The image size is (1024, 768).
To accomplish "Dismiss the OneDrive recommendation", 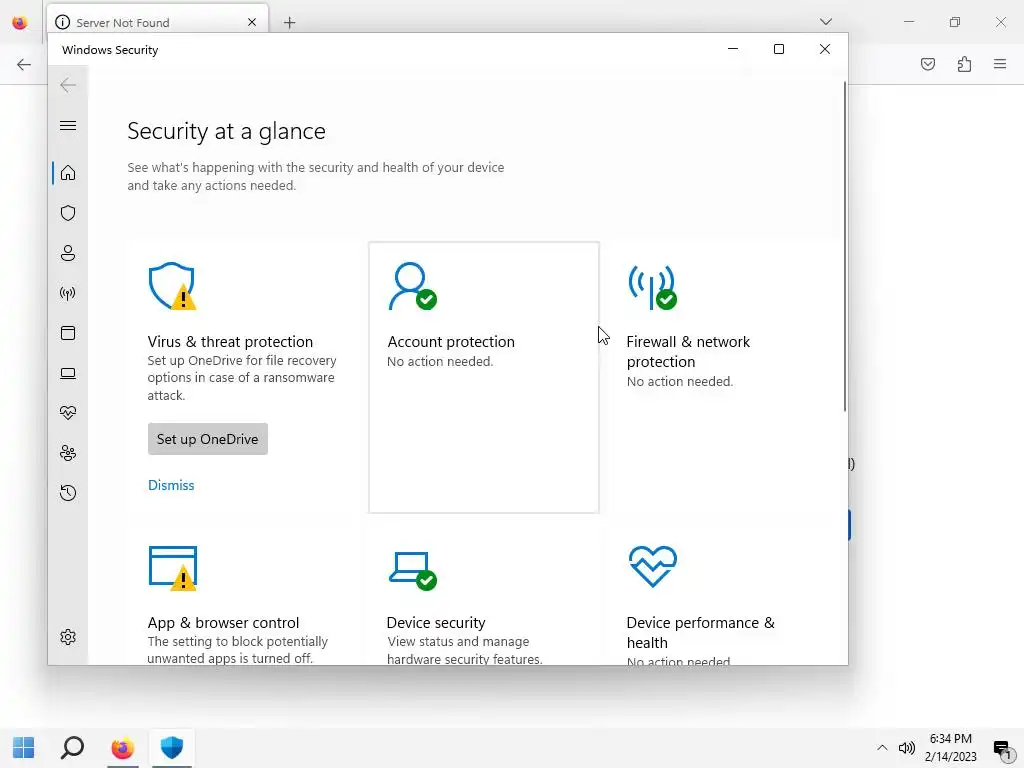I will coord(171,485).
